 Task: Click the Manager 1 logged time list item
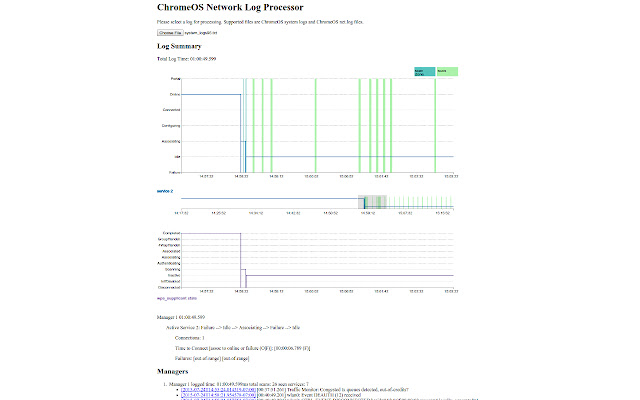[x=239, y=384]
